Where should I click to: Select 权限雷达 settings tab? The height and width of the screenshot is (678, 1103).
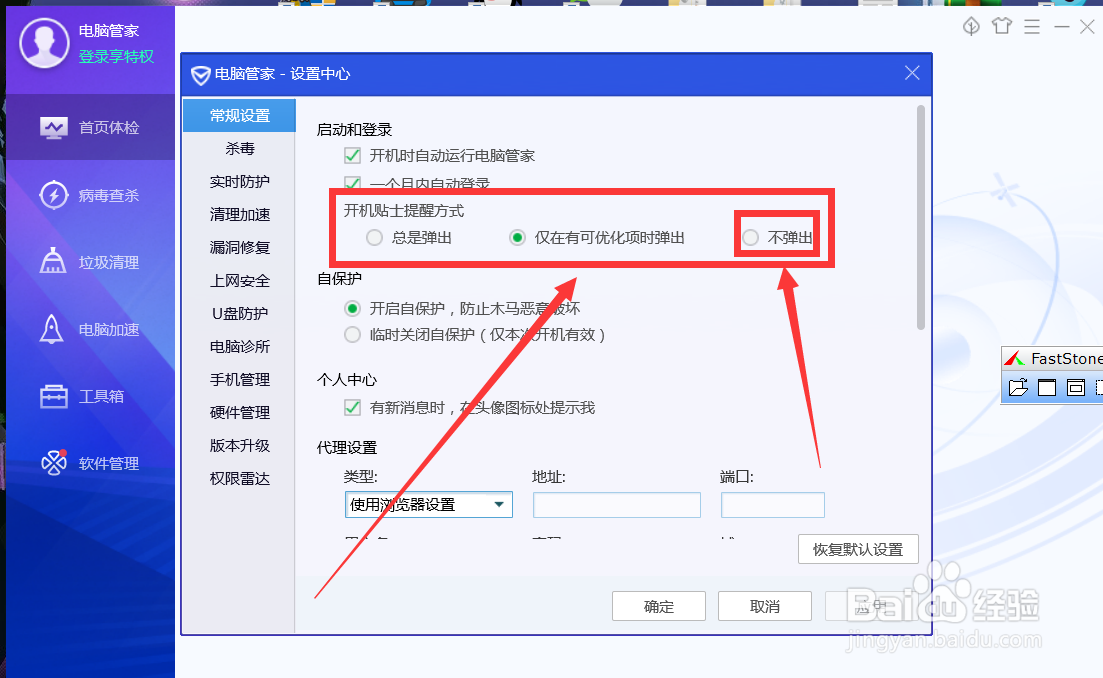click(x=239, y=479)
